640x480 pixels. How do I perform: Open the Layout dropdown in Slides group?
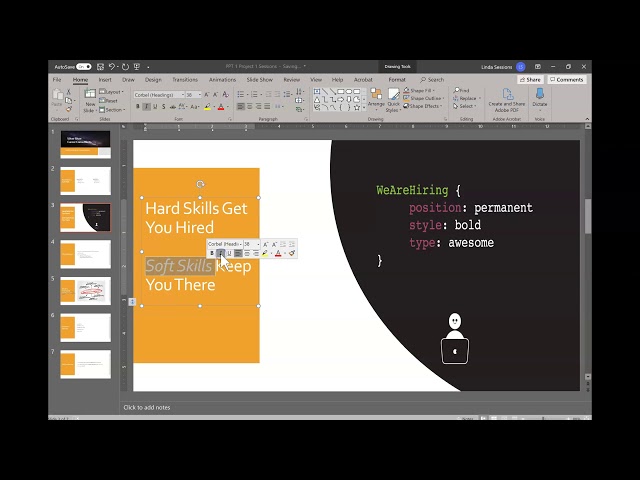(111, 92)
